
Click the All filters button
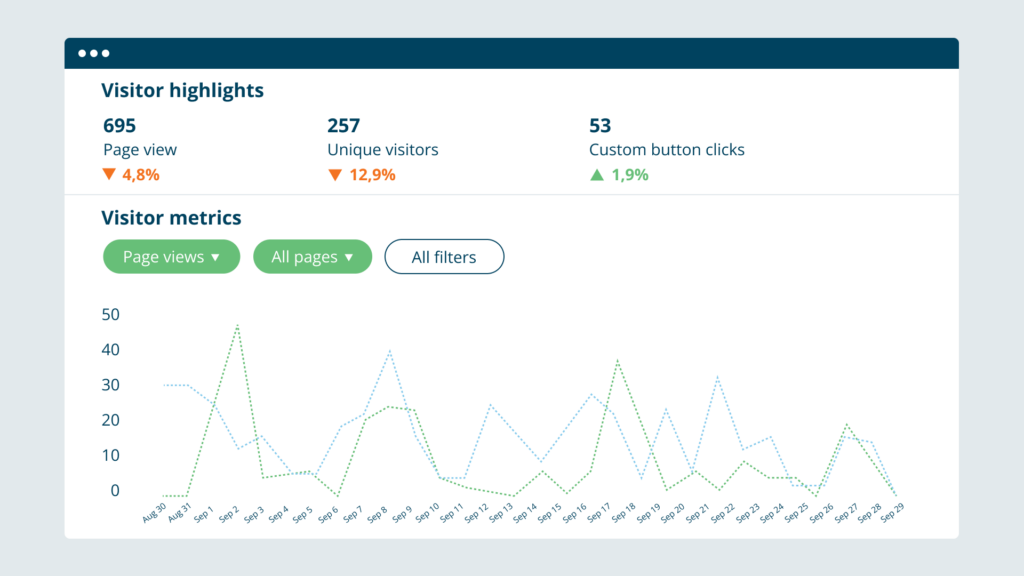pos(444,257)
